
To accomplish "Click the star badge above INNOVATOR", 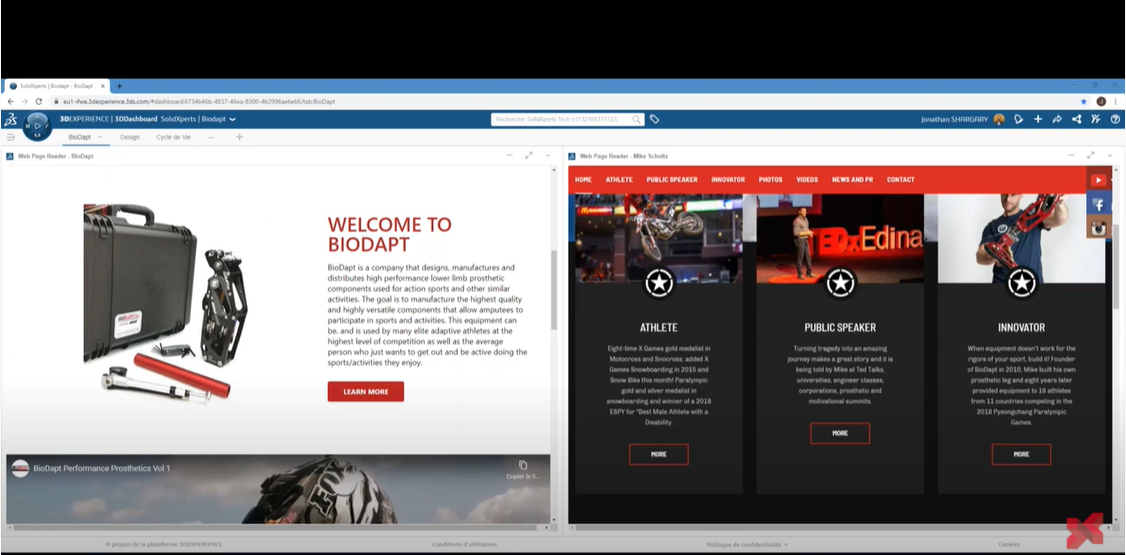I will (x=1021, y=283).
